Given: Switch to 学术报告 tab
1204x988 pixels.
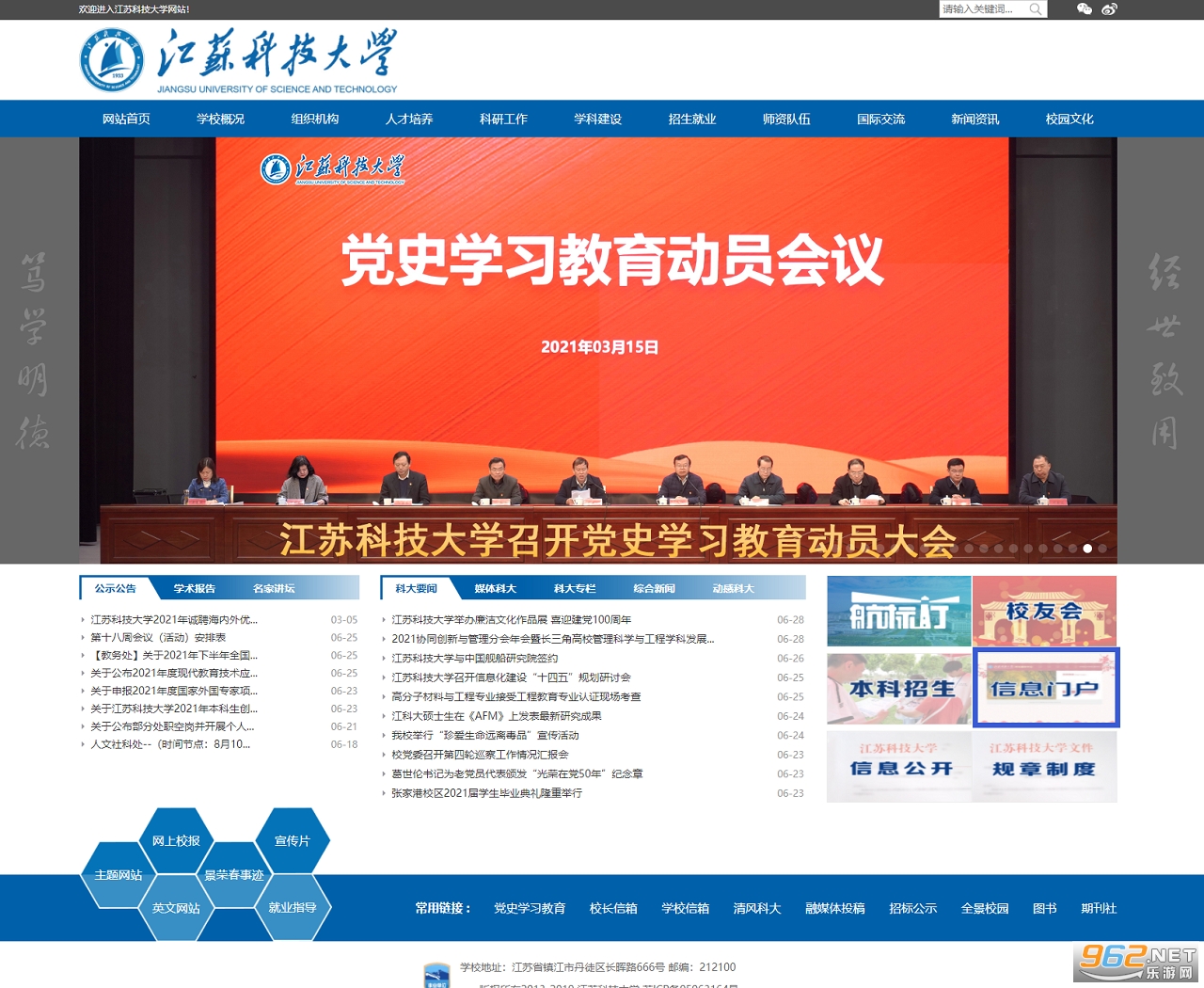Looking at the screenshot, I should pyautogui.click(x=195, y=588).
